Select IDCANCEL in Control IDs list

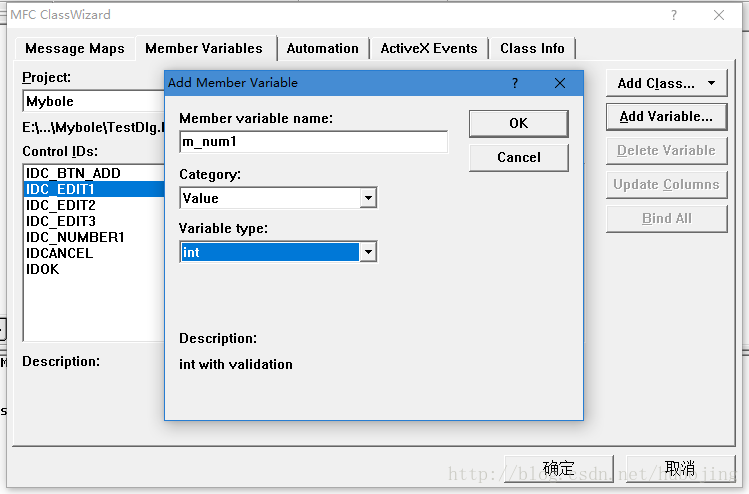[x=59, y=253]
